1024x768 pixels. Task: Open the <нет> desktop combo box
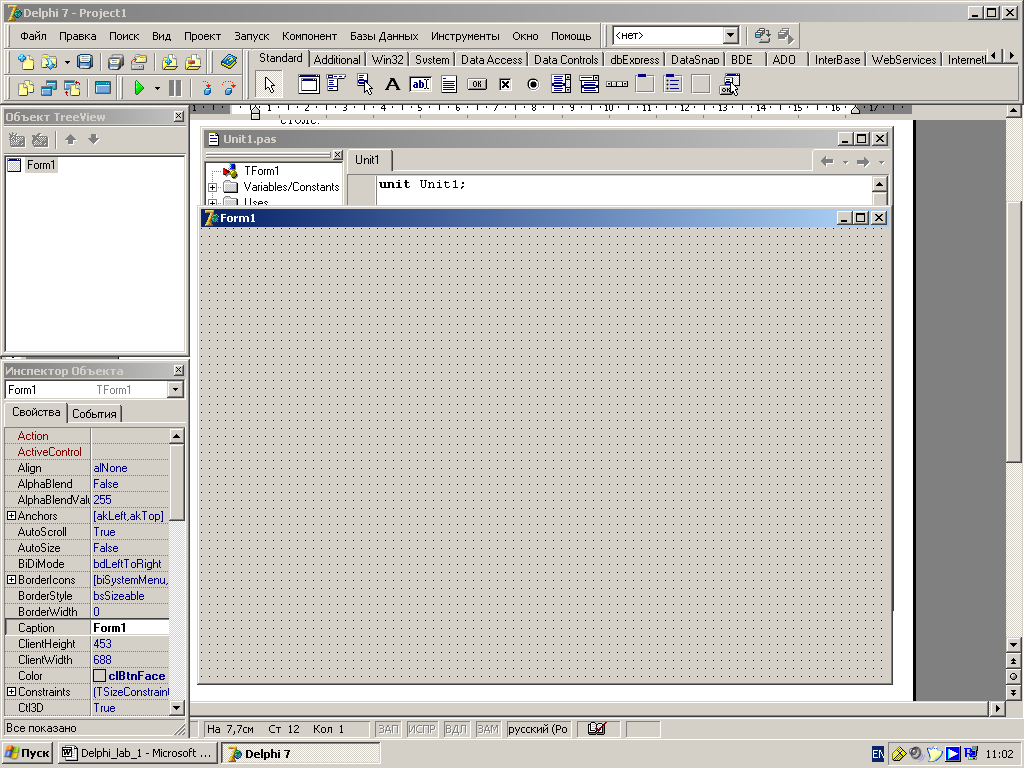[x=731, y=35]
